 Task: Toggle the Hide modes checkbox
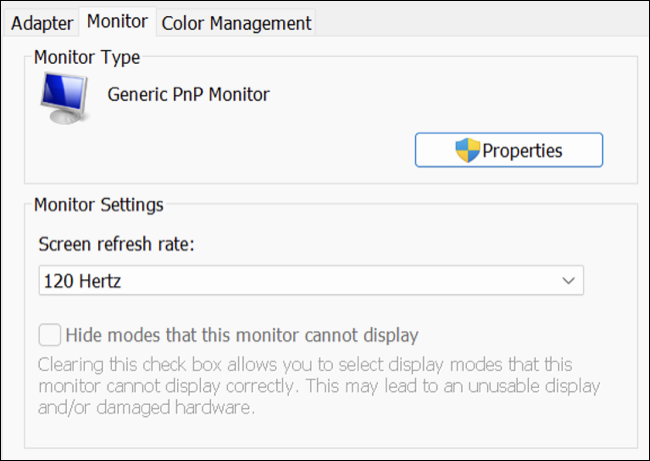click(x=49, y=334)
